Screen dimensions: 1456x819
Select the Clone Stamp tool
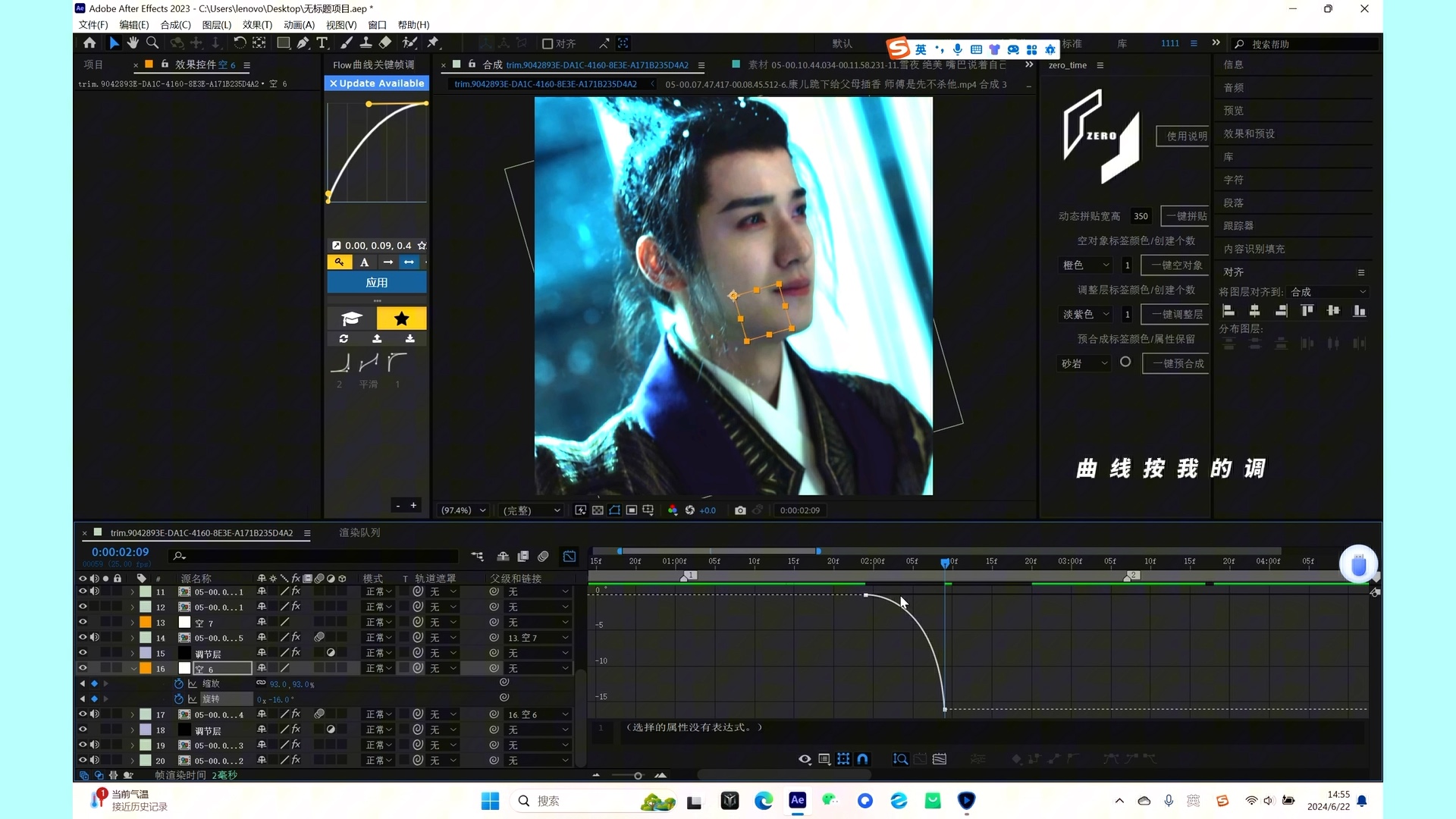(x=366, y=43)
